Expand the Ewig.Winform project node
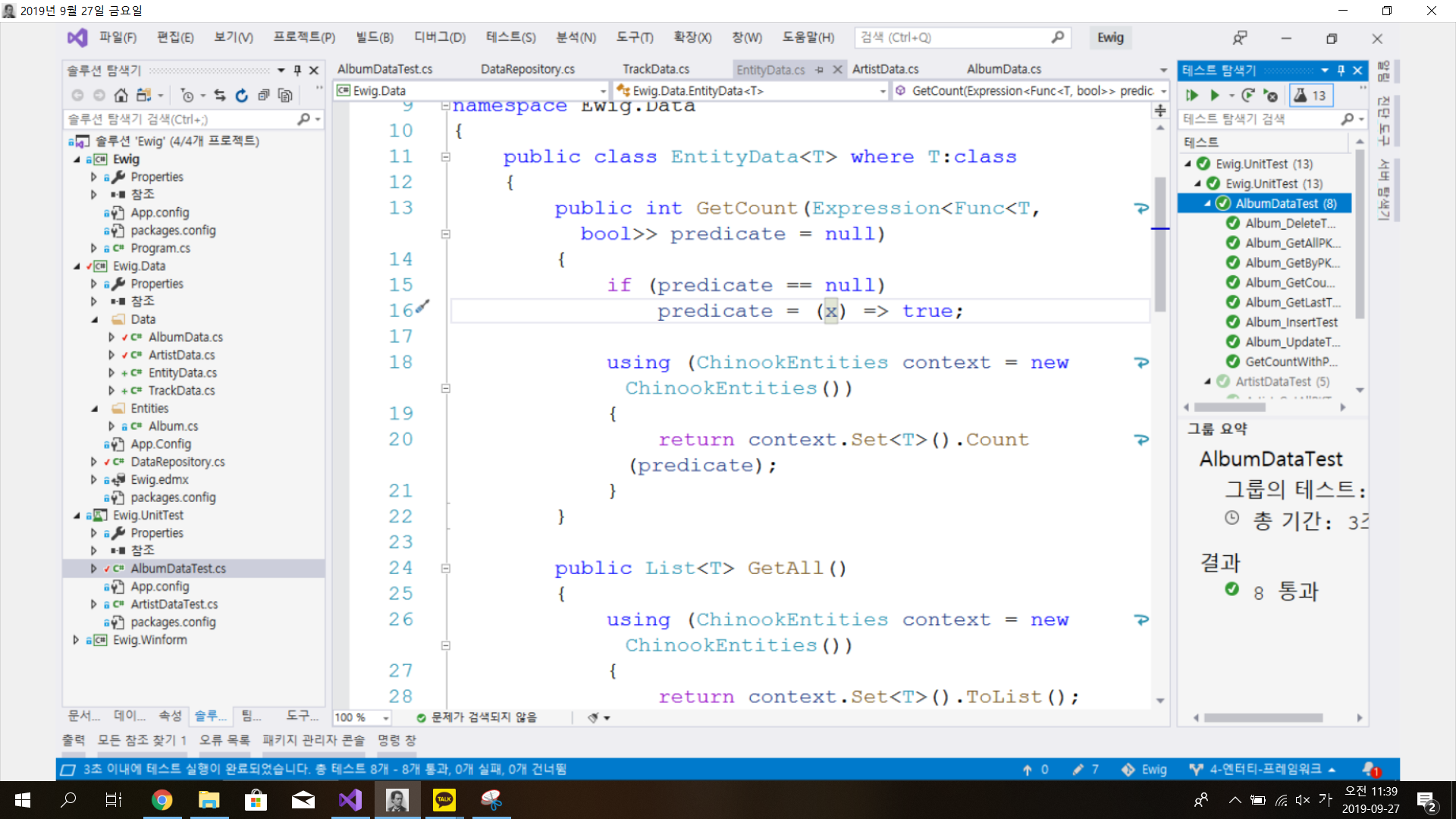Screen dimensions: 1456x819 76,640
